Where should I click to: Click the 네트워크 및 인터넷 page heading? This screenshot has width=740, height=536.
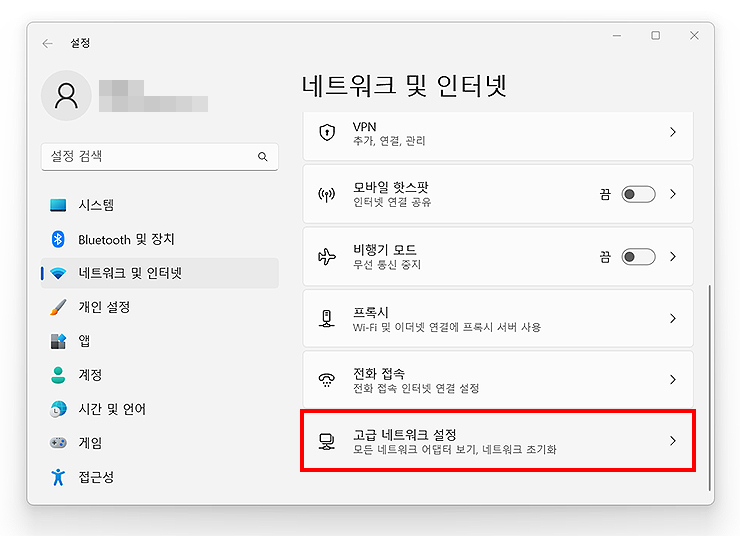tap(404, 86)
